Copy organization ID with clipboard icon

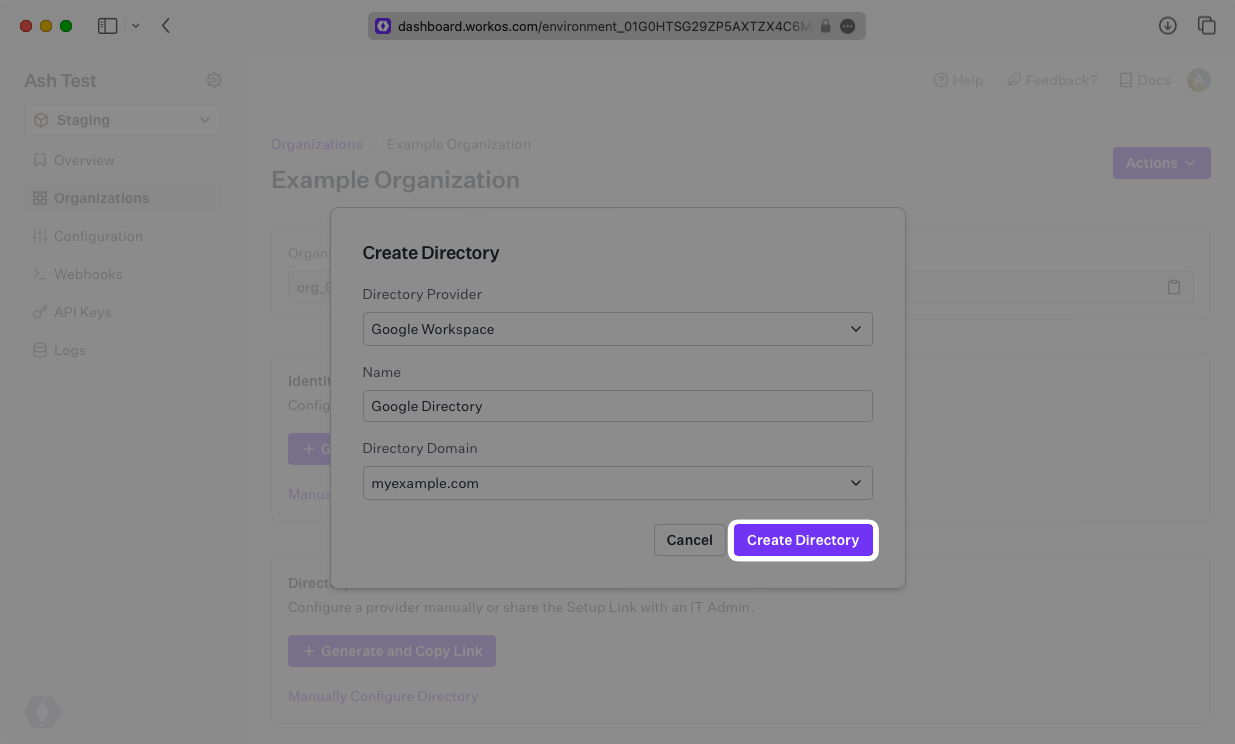point(1174,287)
